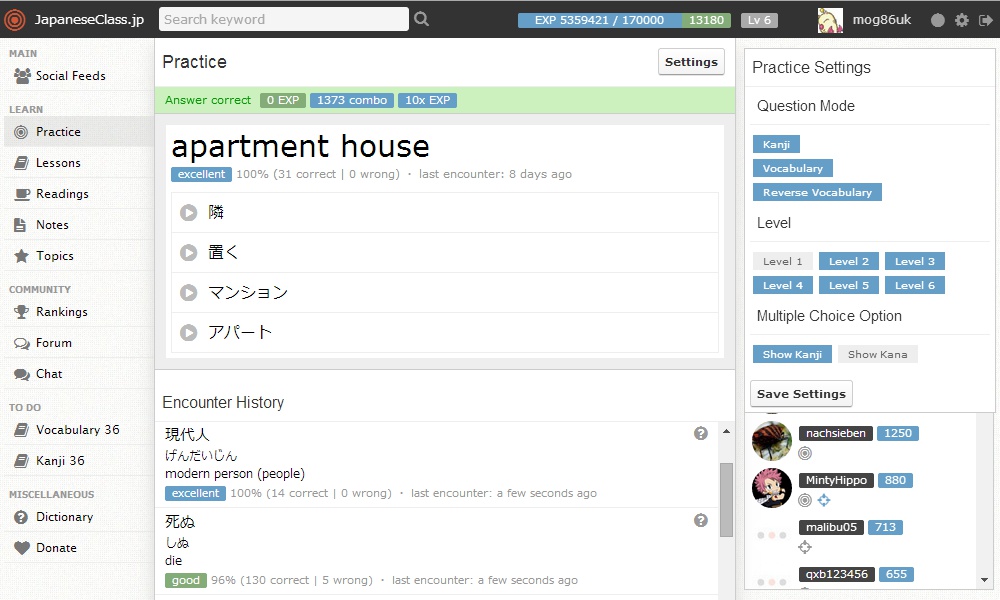The image size is (1000, 600).
Task: Open the Dictionary sidebar item
Action: pos(64,517)
